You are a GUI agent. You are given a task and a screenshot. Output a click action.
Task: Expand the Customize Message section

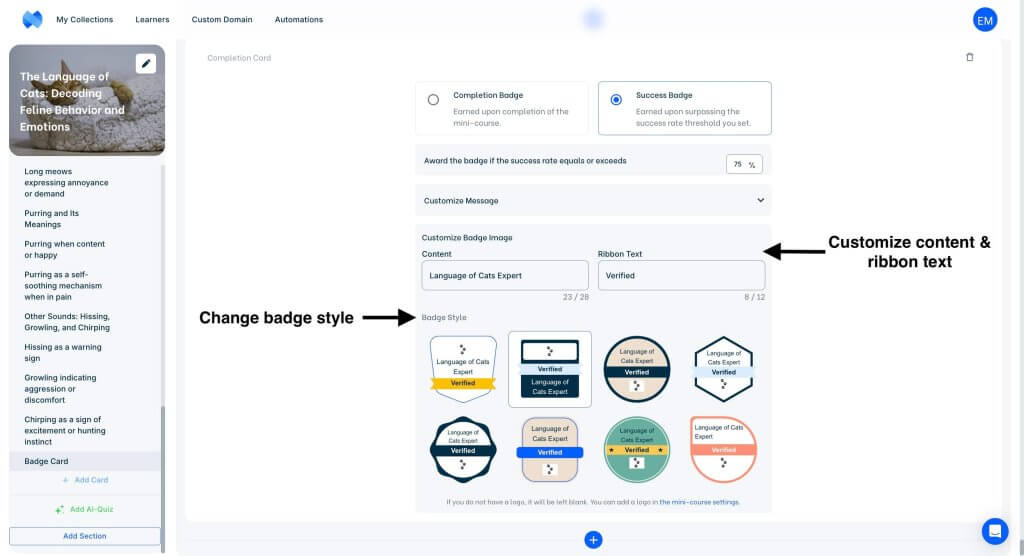(x=593, y=200)
